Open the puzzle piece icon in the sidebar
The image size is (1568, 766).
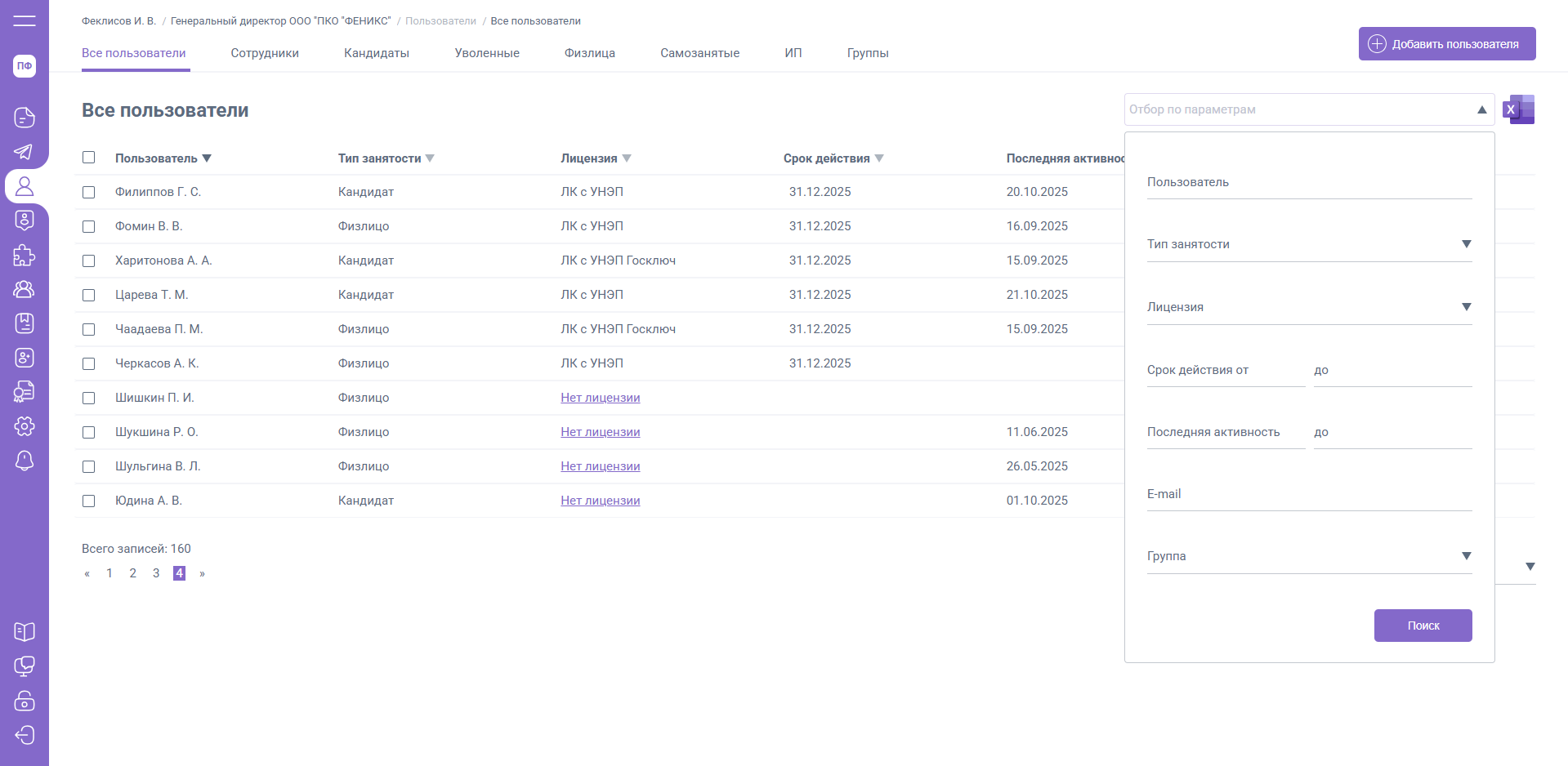click(25, 256)
